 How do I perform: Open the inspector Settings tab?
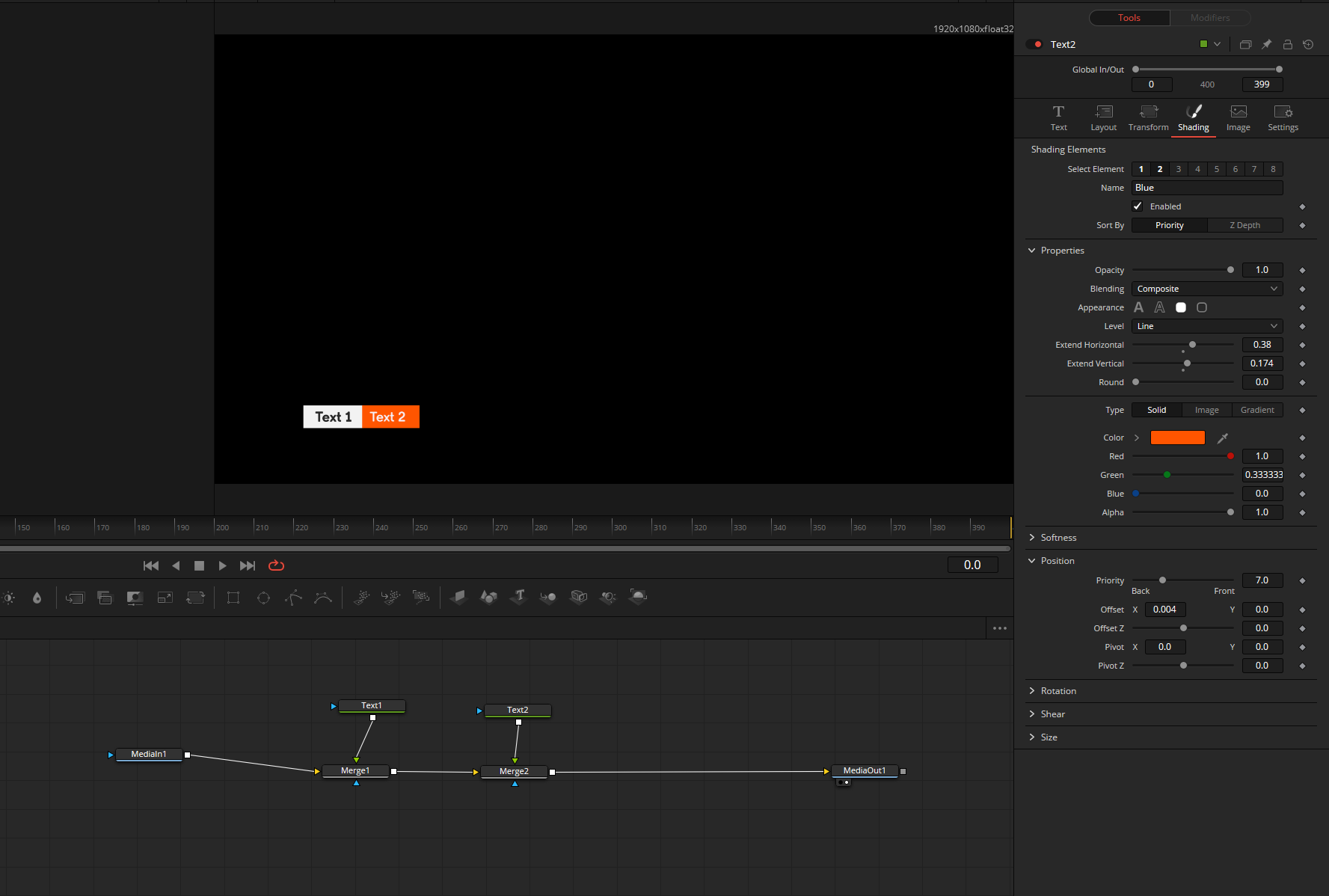coord(1283,118)
